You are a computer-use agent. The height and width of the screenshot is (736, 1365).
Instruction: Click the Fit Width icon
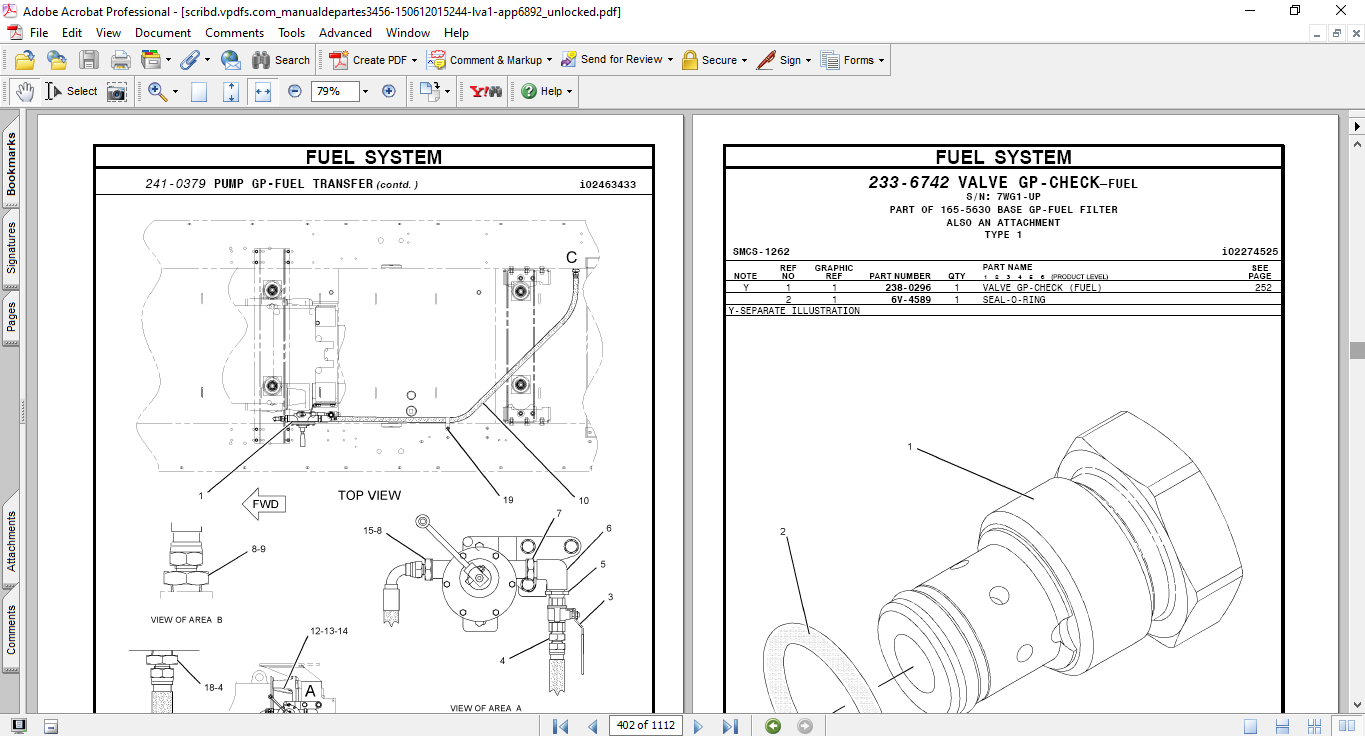[263, 91]
